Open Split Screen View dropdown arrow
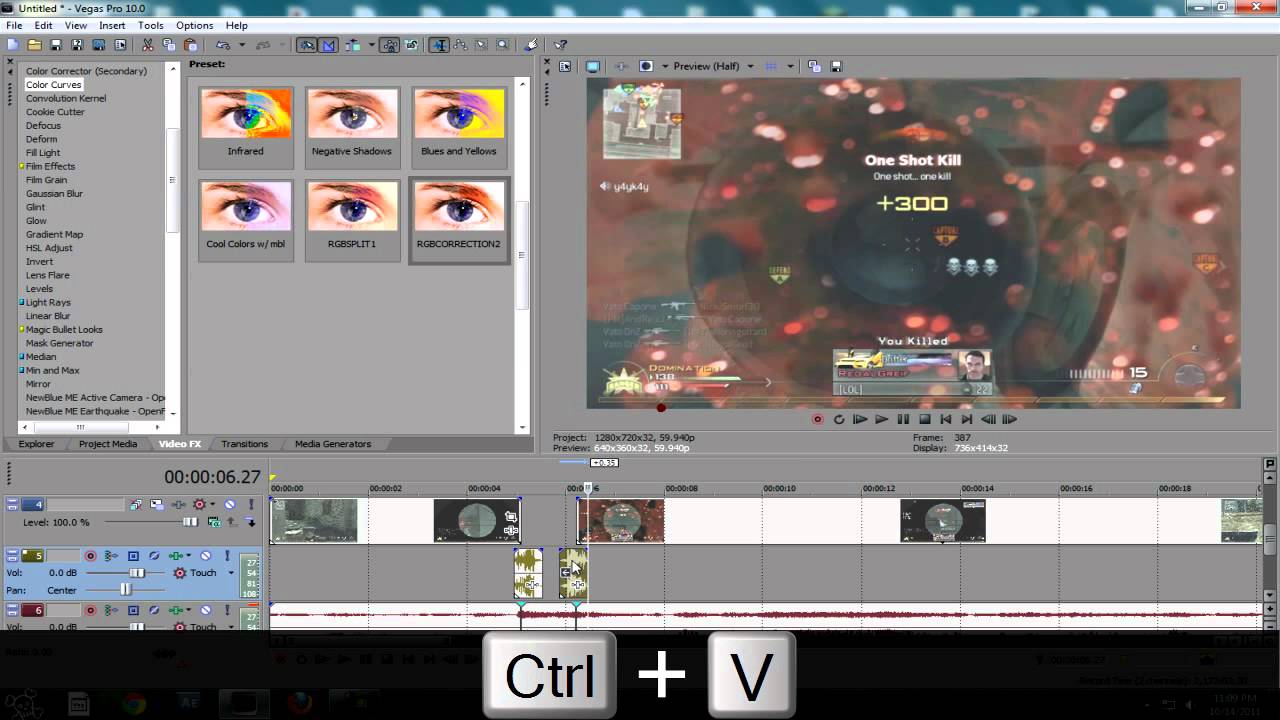Screen dimensions: 1280x720 665,66
